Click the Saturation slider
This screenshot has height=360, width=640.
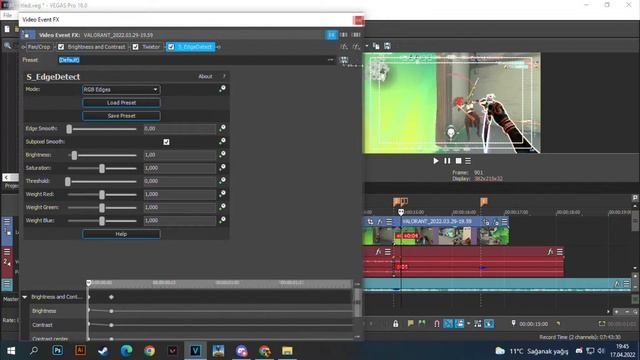(x=102, y=168)
